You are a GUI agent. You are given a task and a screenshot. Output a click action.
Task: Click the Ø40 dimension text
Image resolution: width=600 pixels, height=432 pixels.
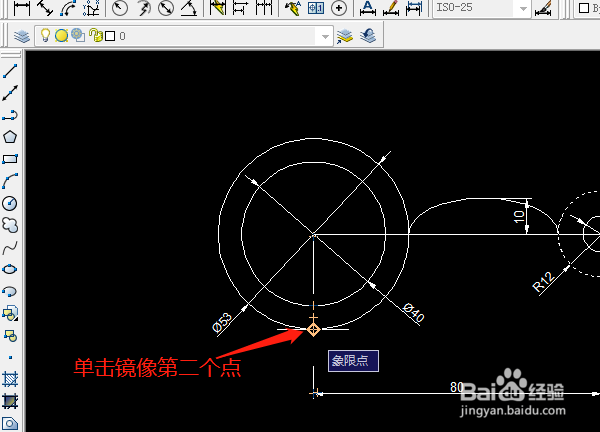(414, 313)
